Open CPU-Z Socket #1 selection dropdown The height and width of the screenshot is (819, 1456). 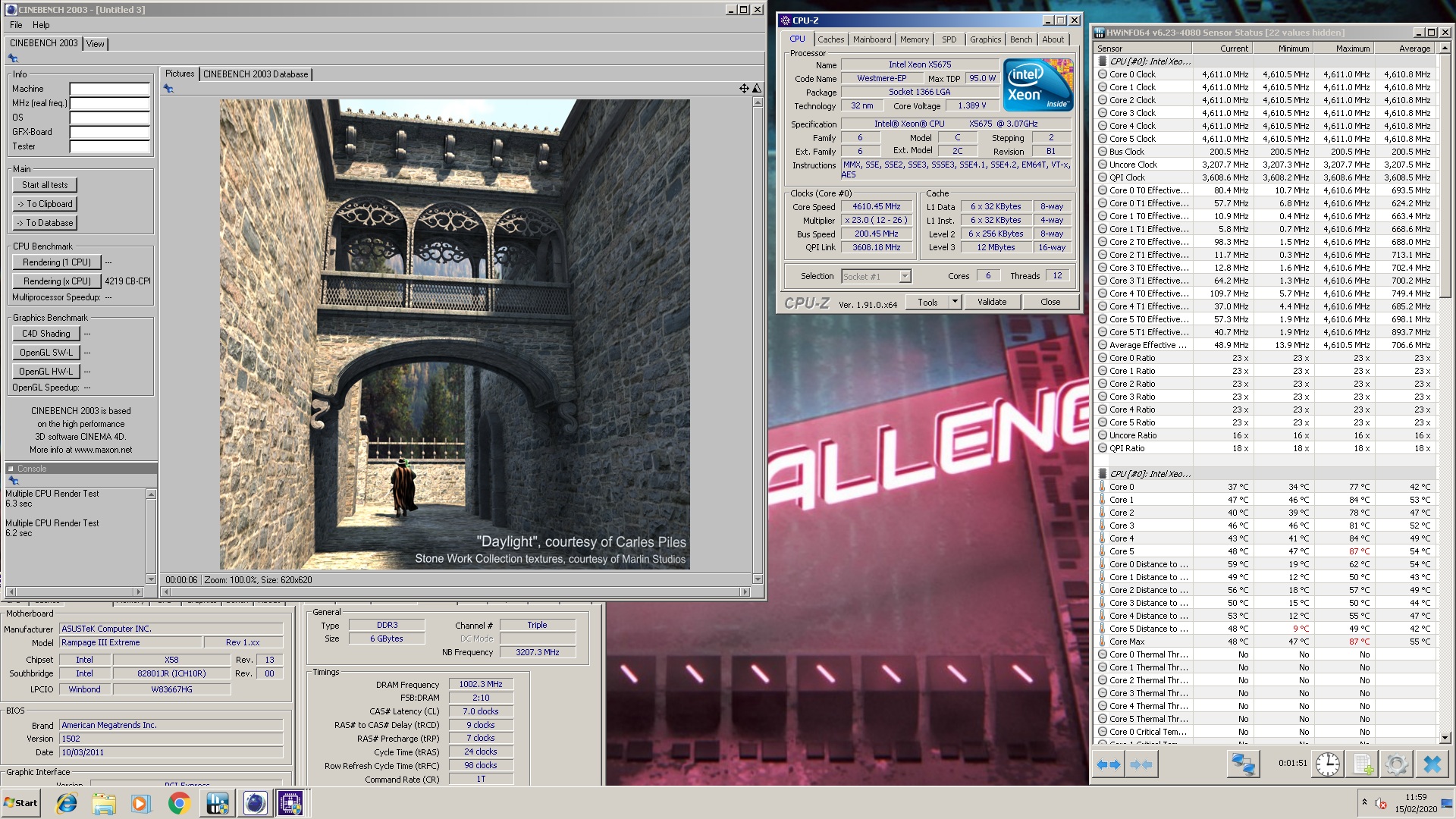point(905,277)
